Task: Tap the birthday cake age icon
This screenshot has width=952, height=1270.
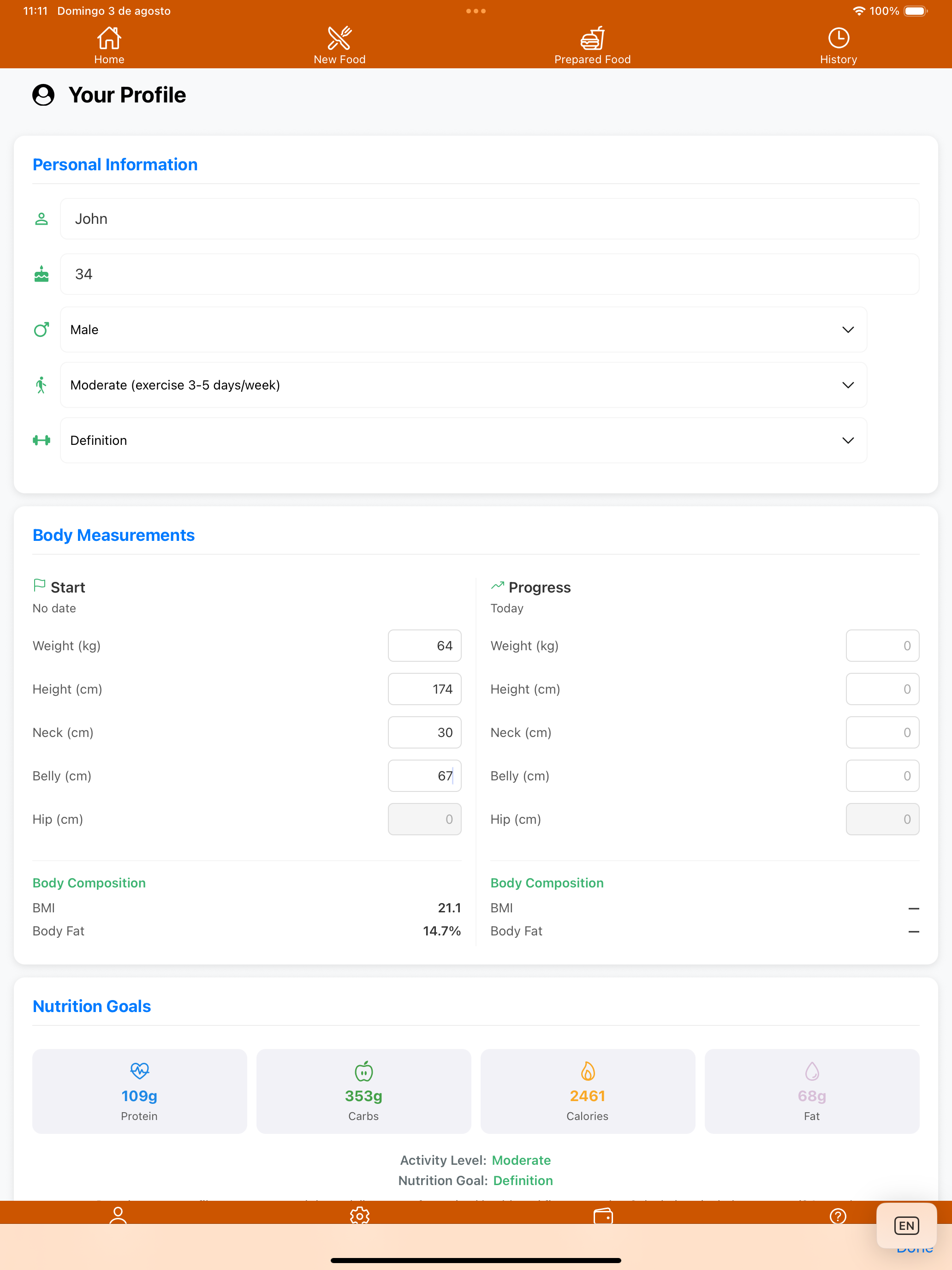Action: 42,274
